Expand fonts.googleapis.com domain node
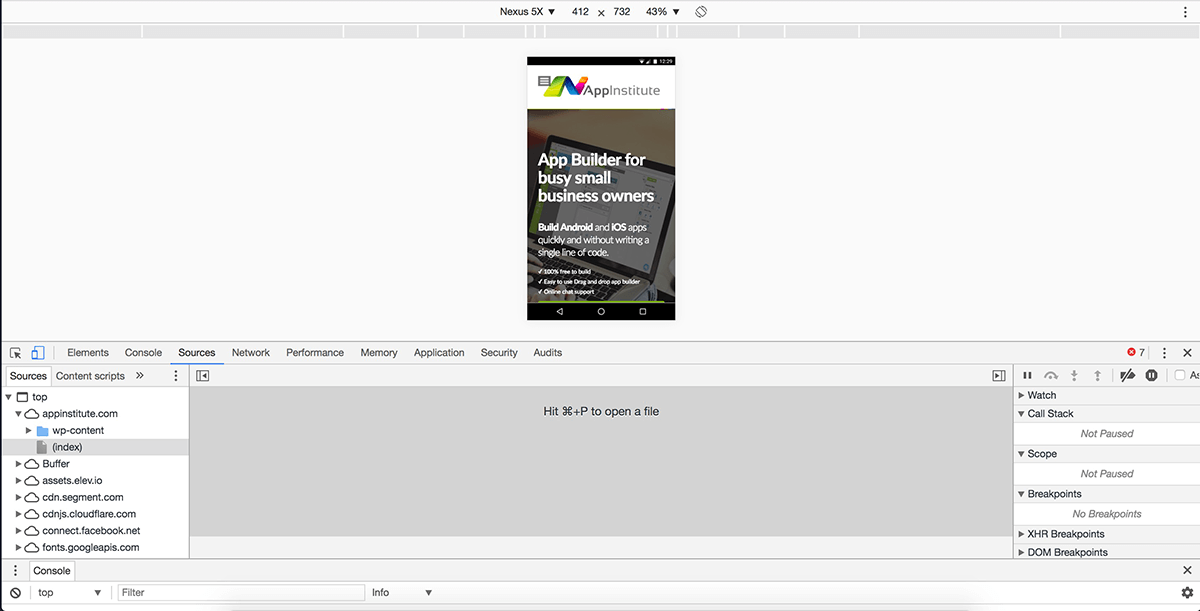This screenshot has width=1200, height=611. pyautogui.click(x=19, y=548)
